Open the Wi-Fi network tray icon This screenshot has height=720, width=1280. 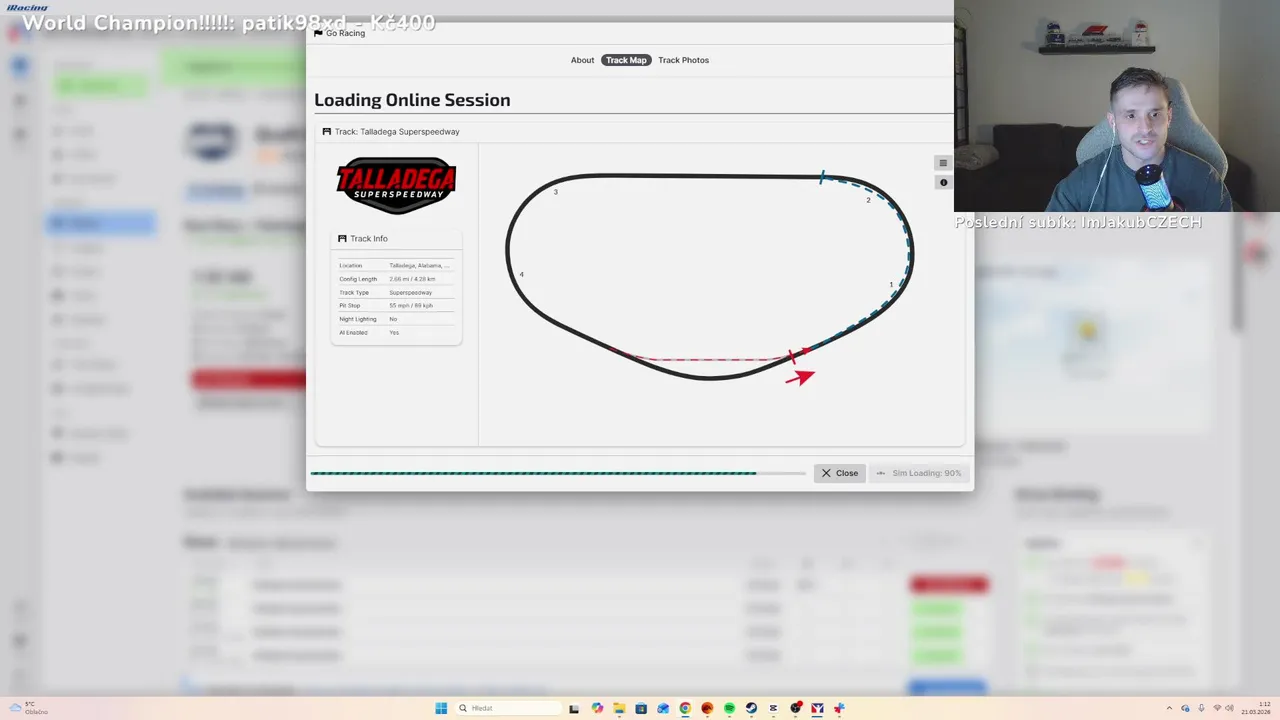click(x=1217, y=708)
